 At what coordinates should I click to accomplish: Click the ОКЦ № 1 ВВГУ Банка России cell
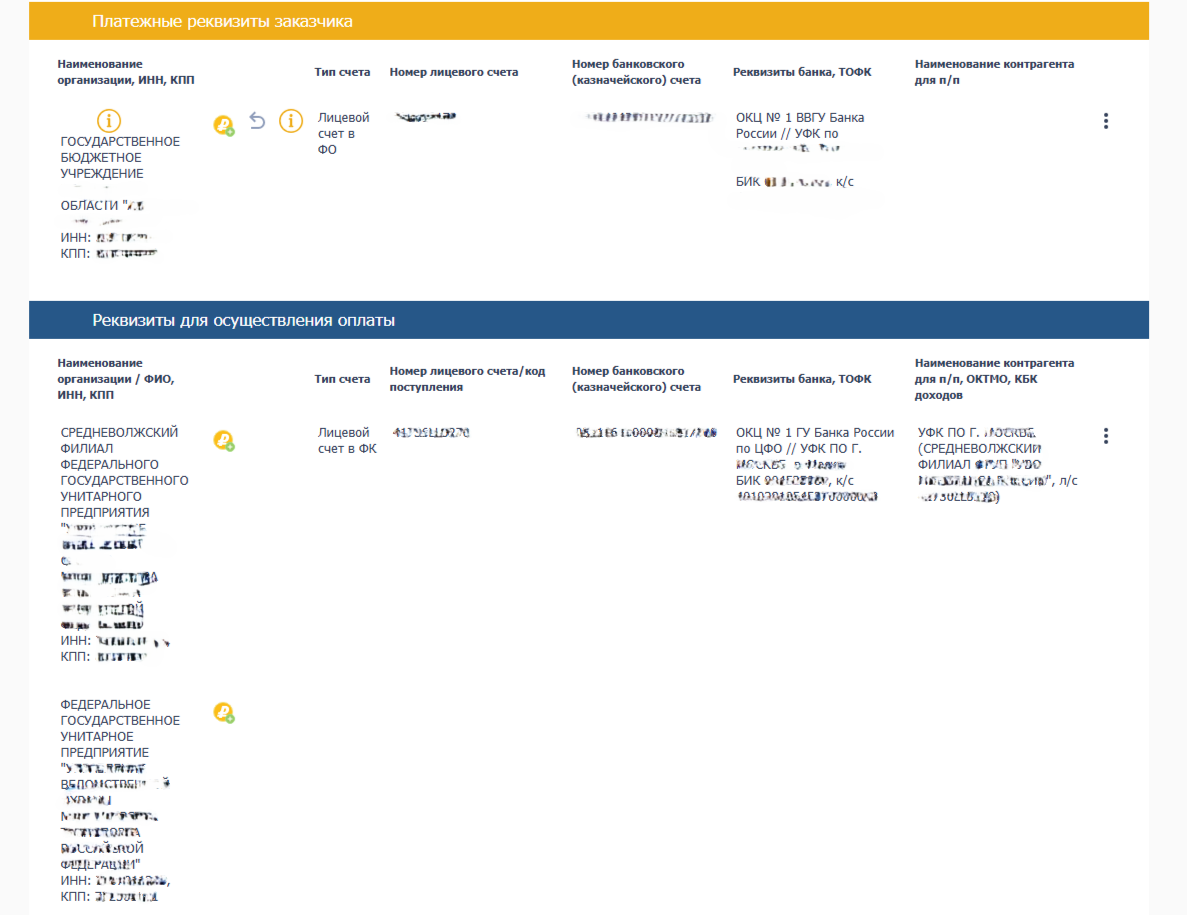click(800, 149)
